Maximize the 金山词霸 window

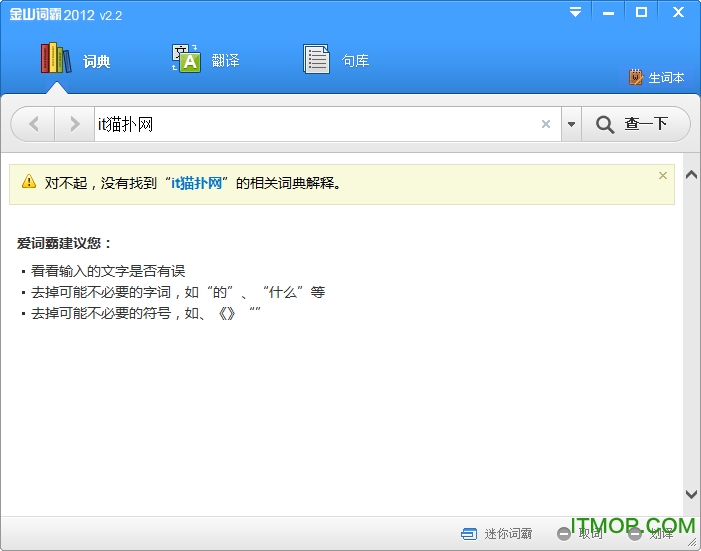pos(641,12)
